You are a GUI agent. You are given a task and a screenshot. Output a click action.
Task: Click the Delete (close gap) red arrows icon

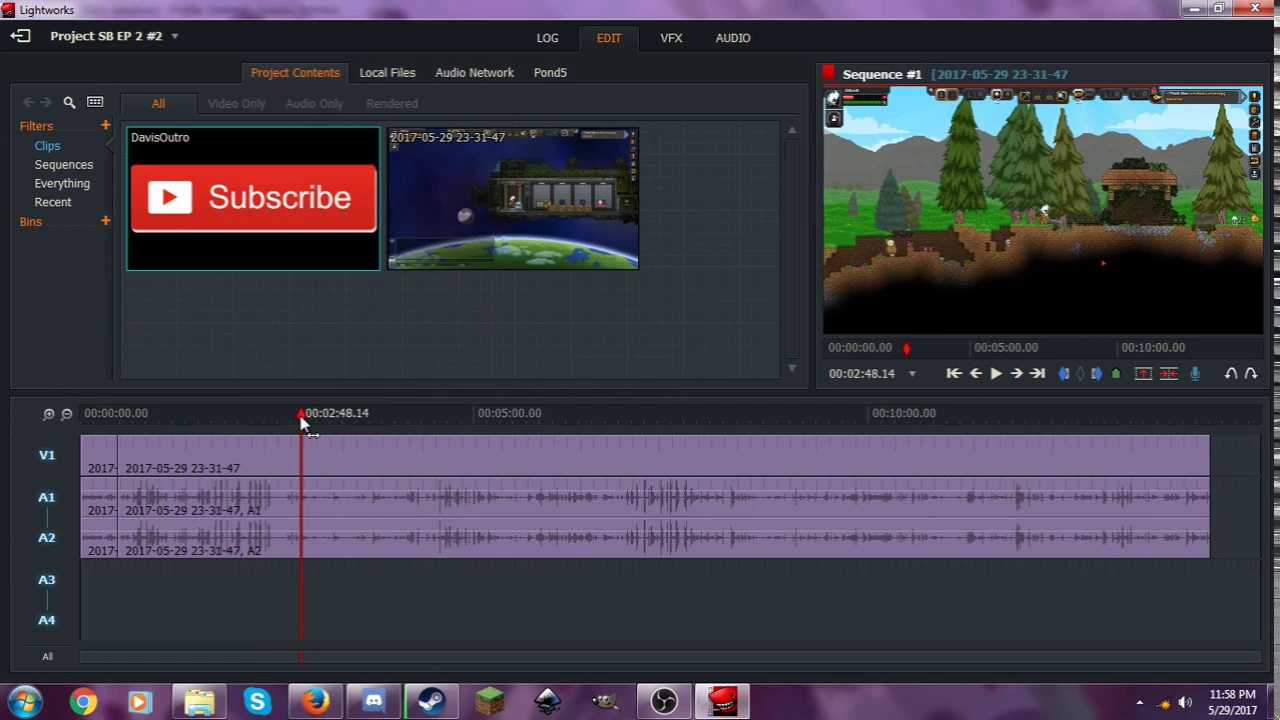1168,374
